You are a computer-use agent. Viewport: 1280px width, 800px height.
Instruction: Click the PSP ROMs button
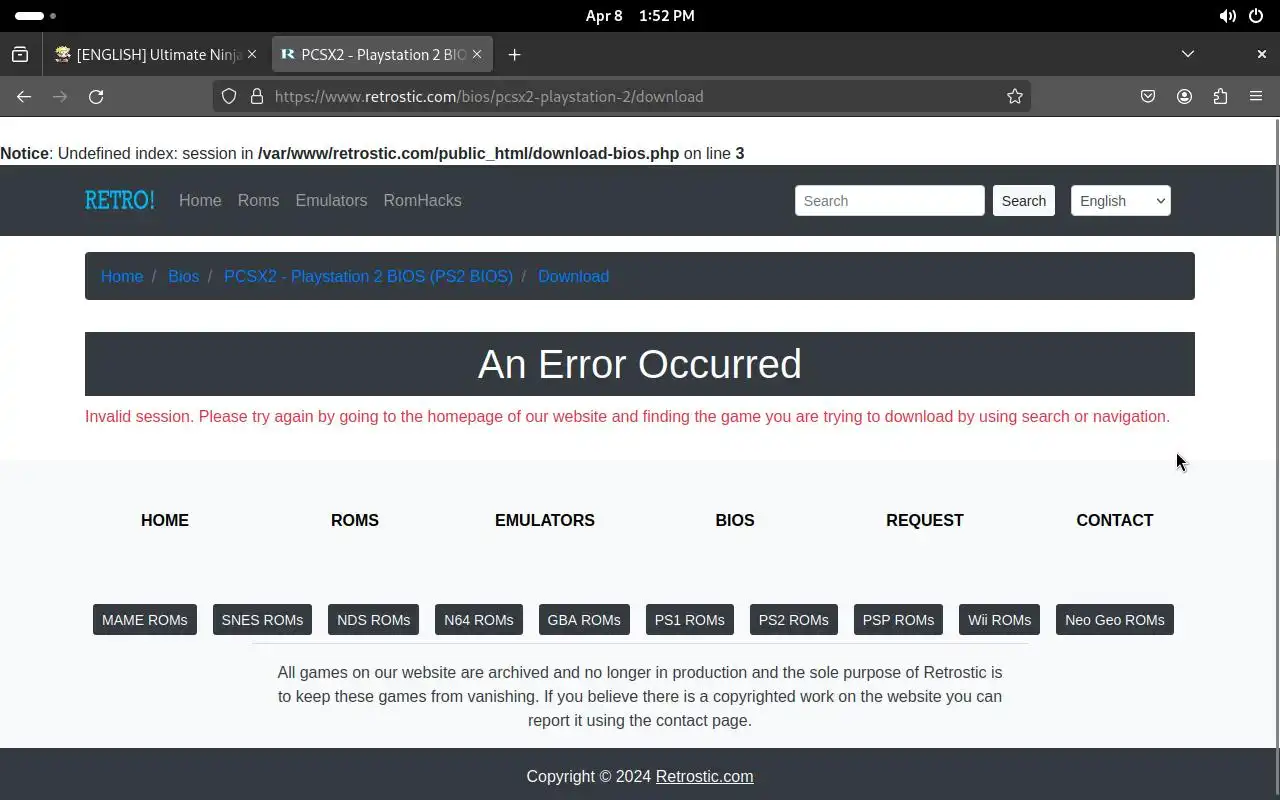(x=898, y=620)
